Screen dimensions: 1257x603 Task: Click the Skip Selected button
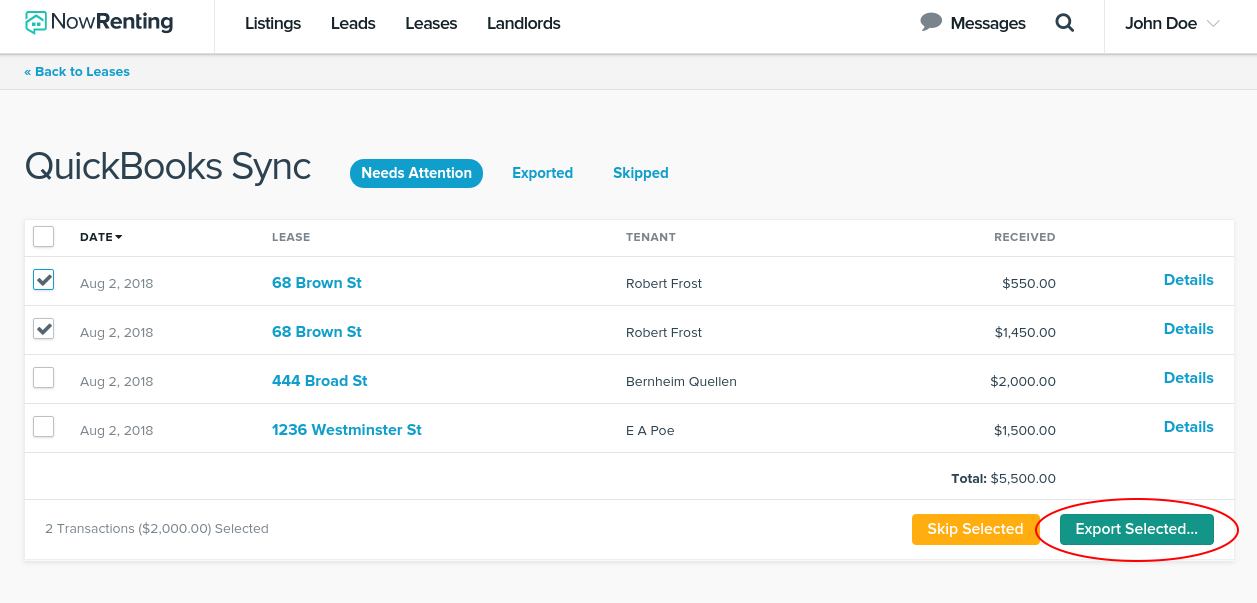pos(975,529)
